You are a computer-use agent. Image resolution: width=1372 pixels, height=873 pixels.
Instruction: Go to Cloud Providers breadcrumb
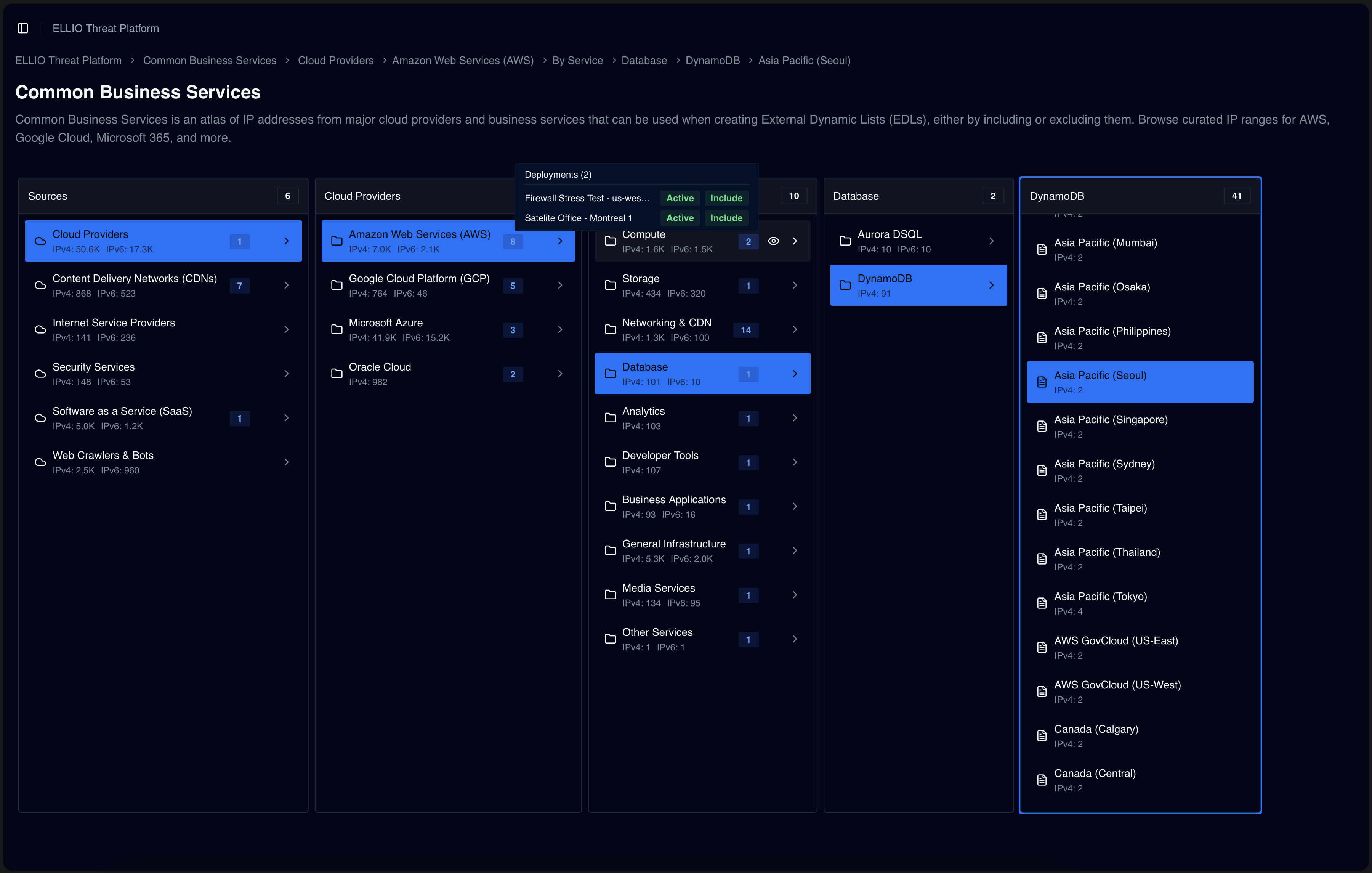click(336, 60)
